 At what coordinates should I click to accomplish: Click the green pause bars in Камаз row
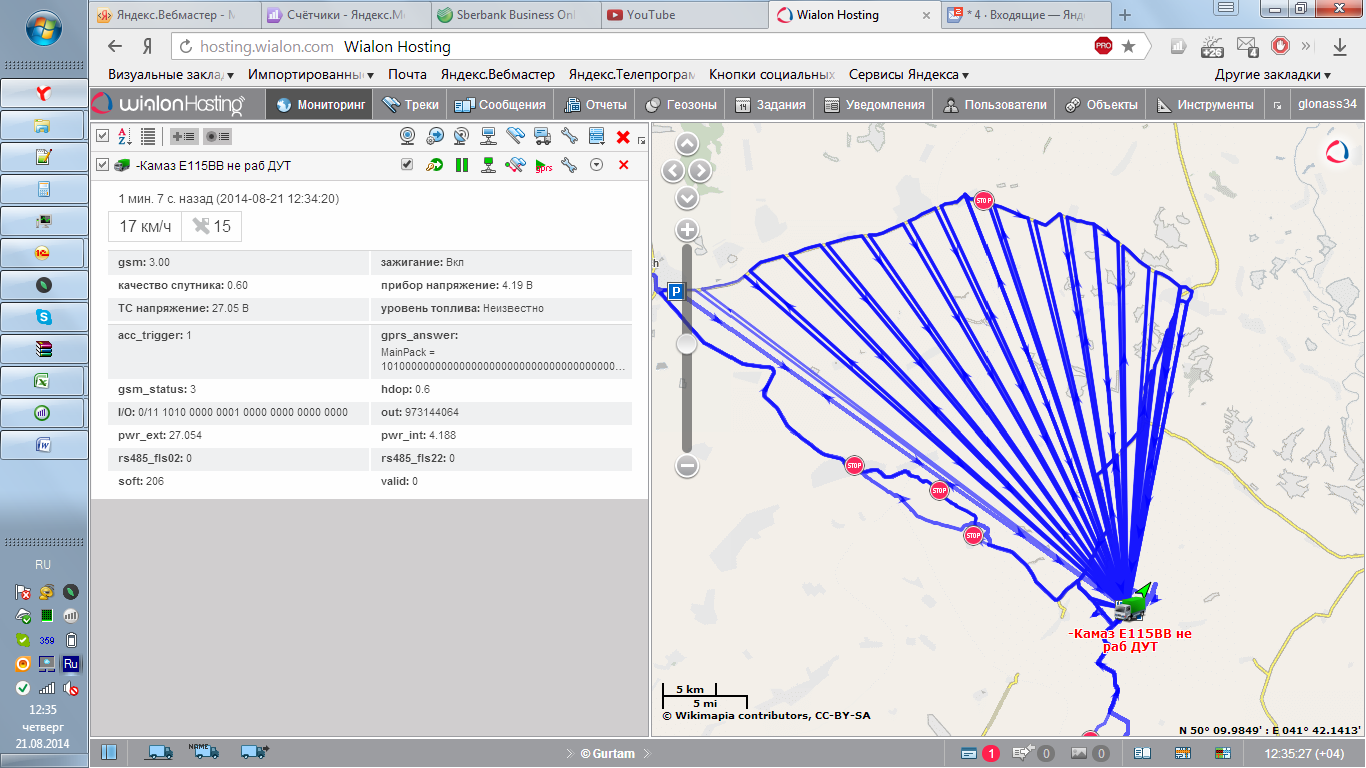coord(462,165)
